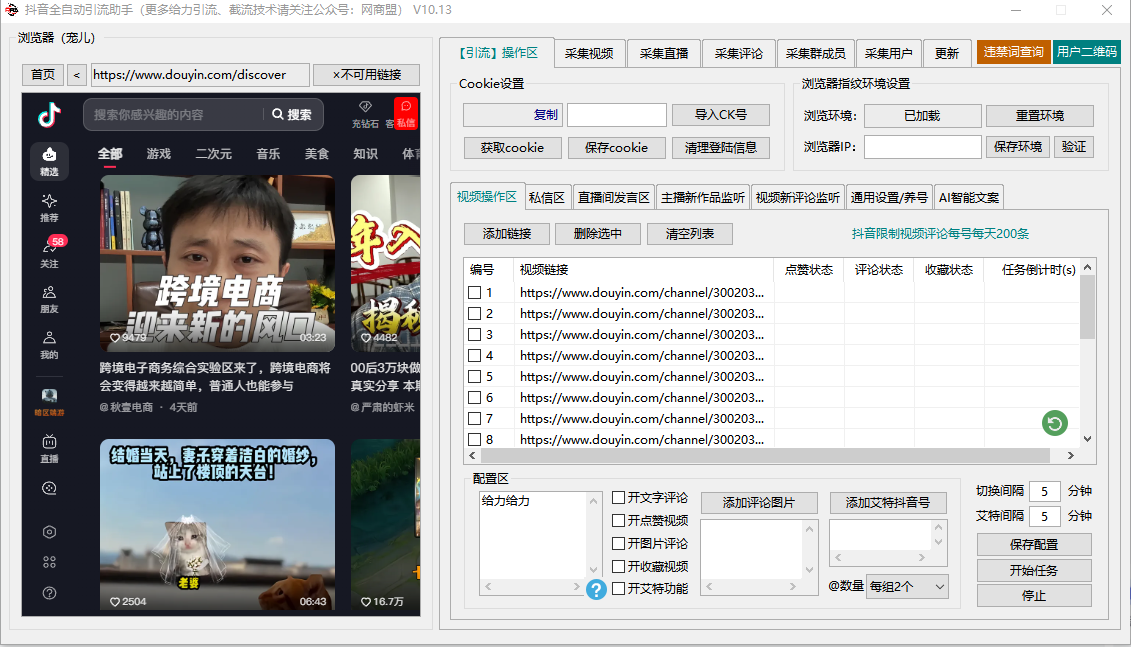Open the 我的 profile sidebar icon

[x=49, y=345]
